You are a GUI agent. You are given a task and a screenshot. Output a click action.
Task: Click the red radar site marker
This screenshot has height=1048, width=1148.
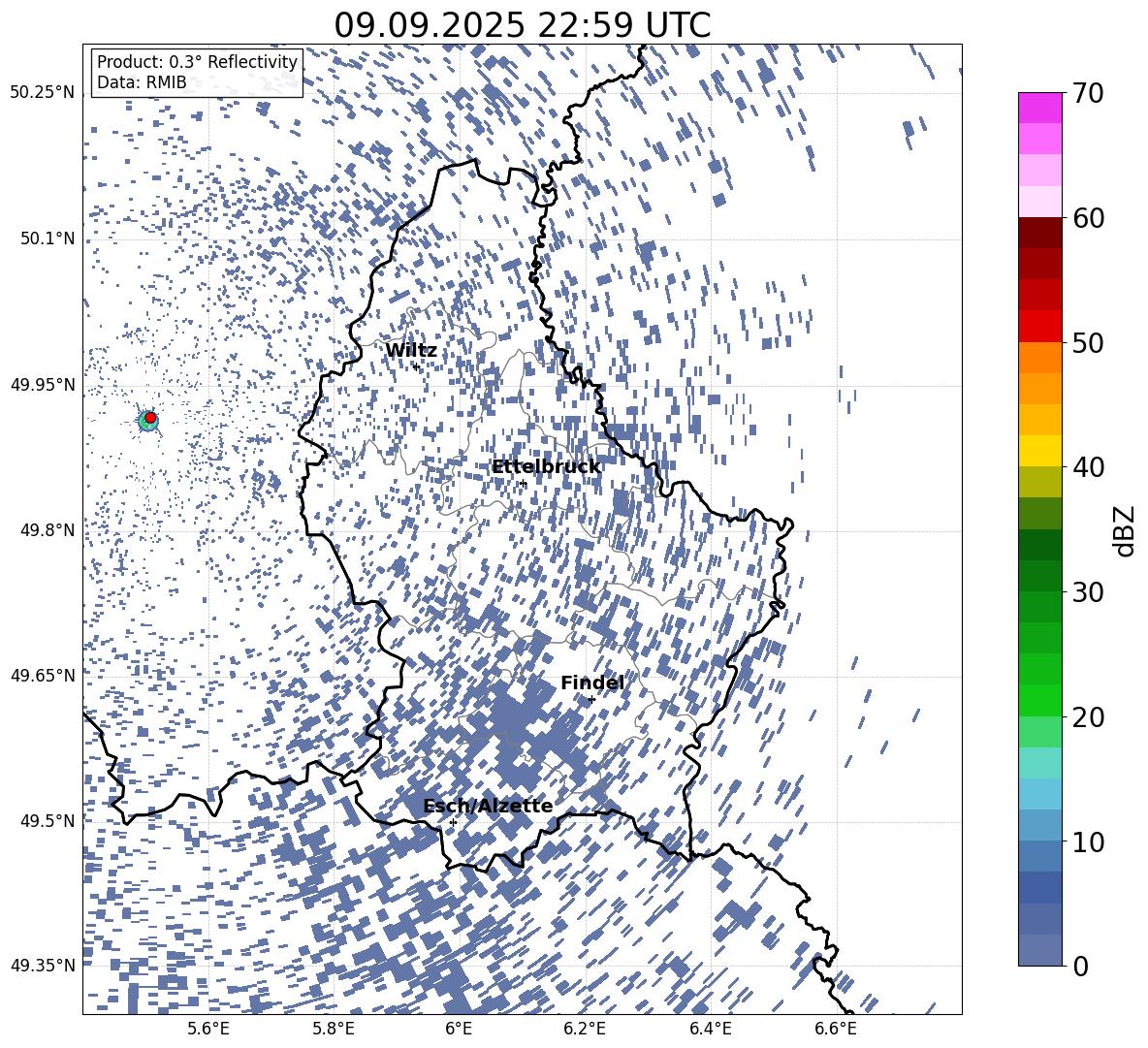pos(150,418)
